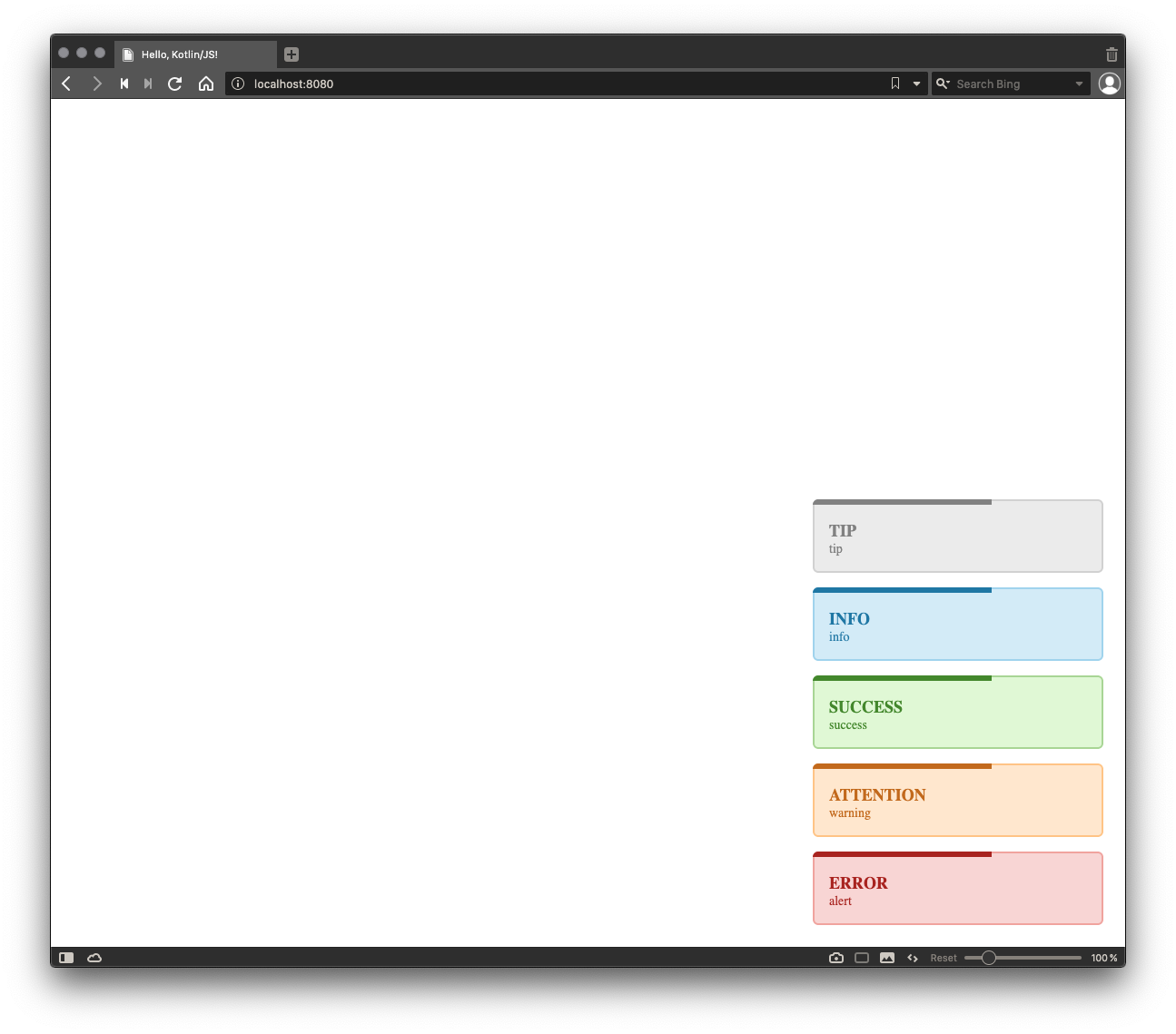Image resolution: width=1176 pixels, height=1034 pixels.
Task: Open the bookmark dropdown arrow
Action: 916,84
